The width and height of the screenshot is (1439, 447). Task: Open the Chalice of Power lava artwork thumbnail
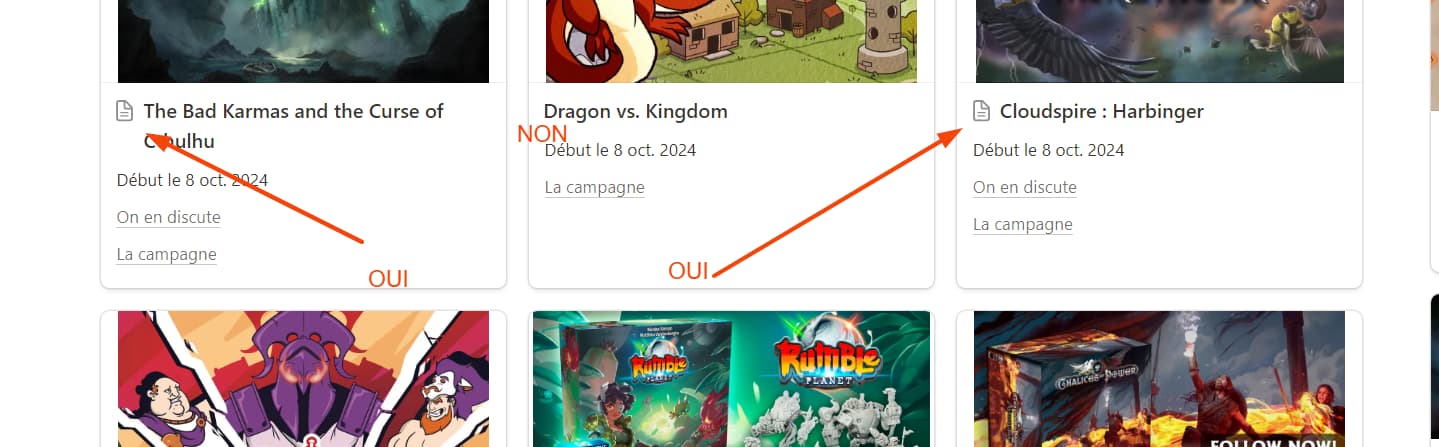click(1161, 379)
